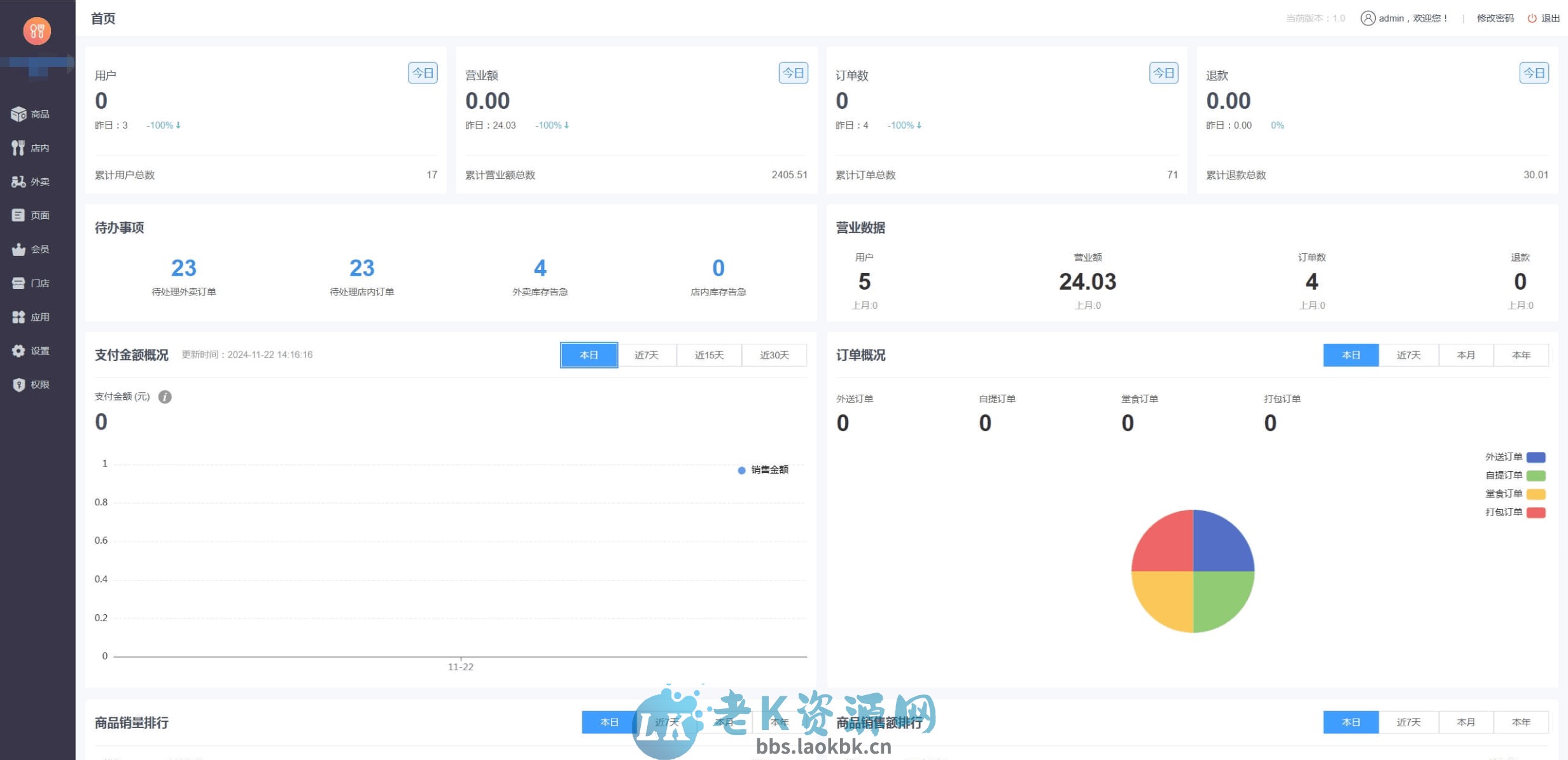The height and width of the screenshot is (760, 1568).
Task: Switch 支付金额概况 to 近7天 view
Action: coord(647,355)
